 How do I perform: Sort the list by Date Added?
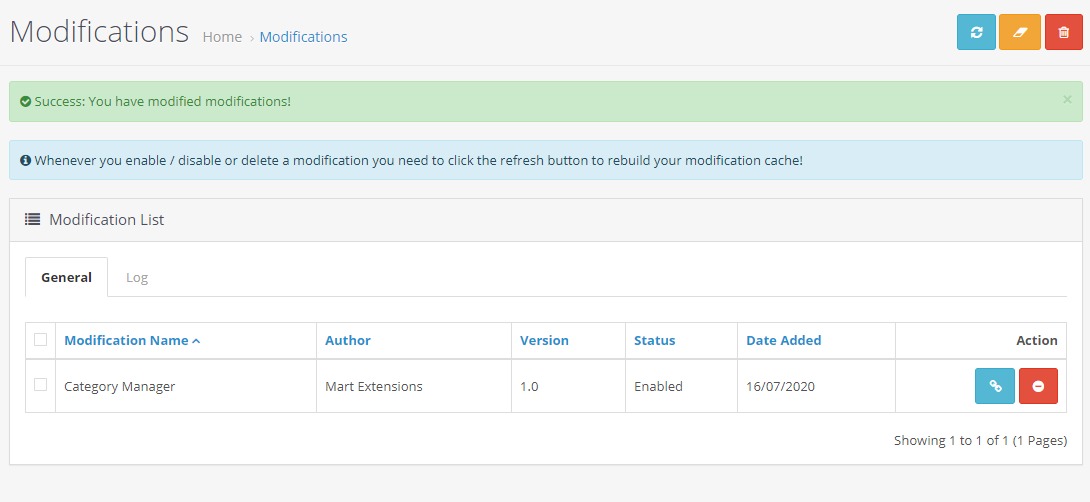click(x=784, y=341)
